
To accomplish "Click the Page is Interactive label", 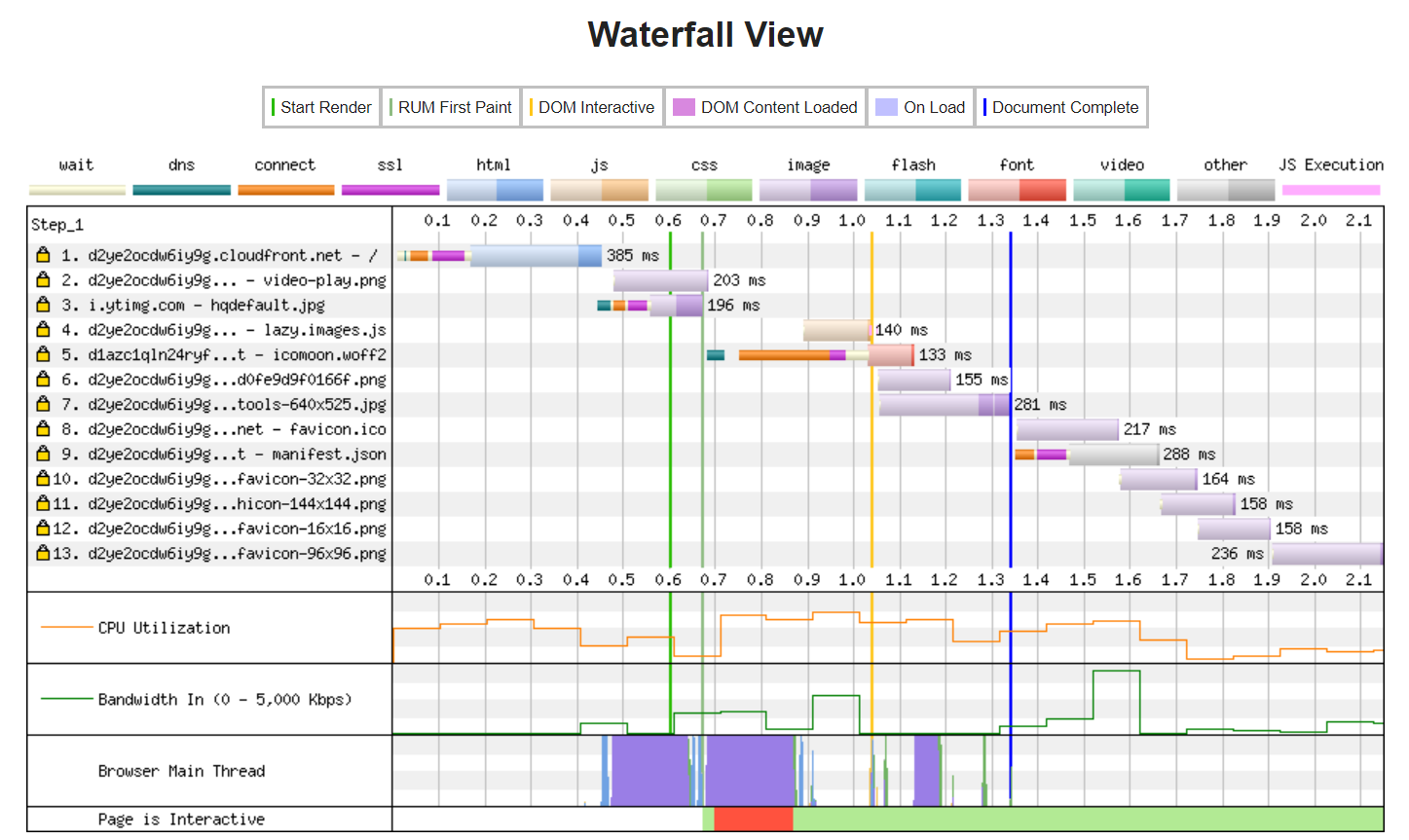I will point(181,820).
